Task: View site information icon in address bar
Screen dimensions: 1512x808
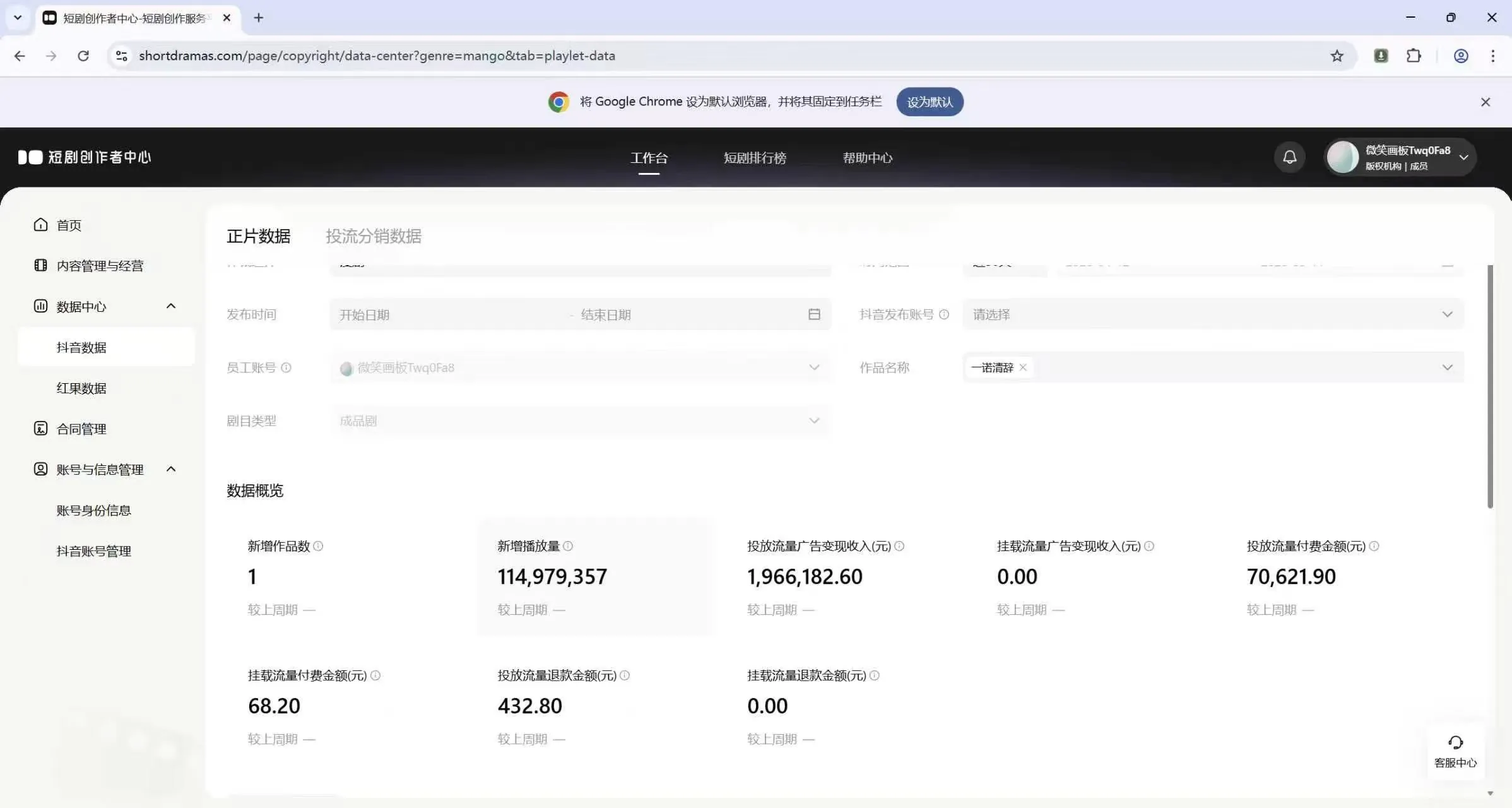Action: click(x=122, y=56)
